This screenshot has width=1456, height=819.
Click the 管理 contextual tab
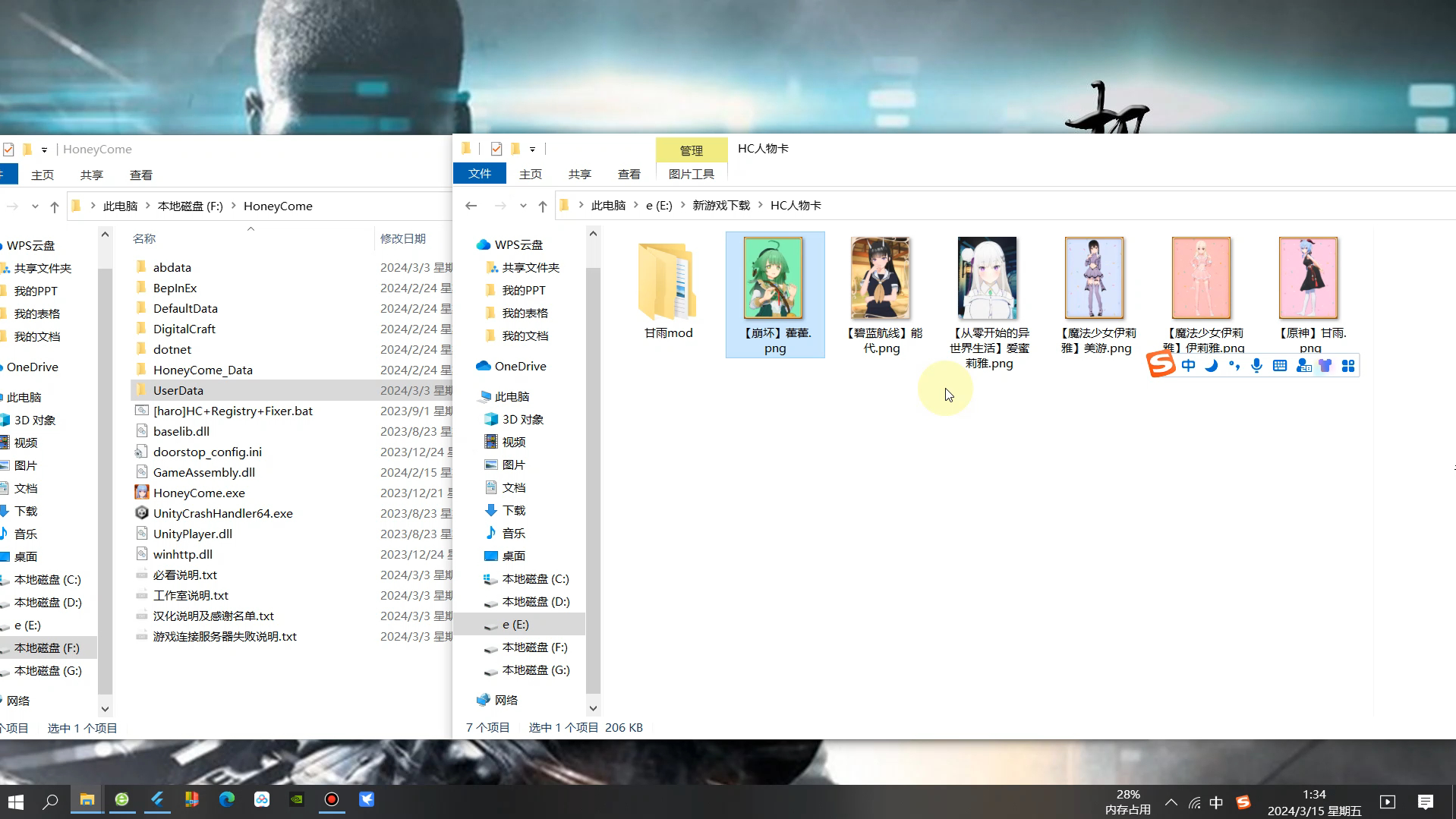(692, 150)
